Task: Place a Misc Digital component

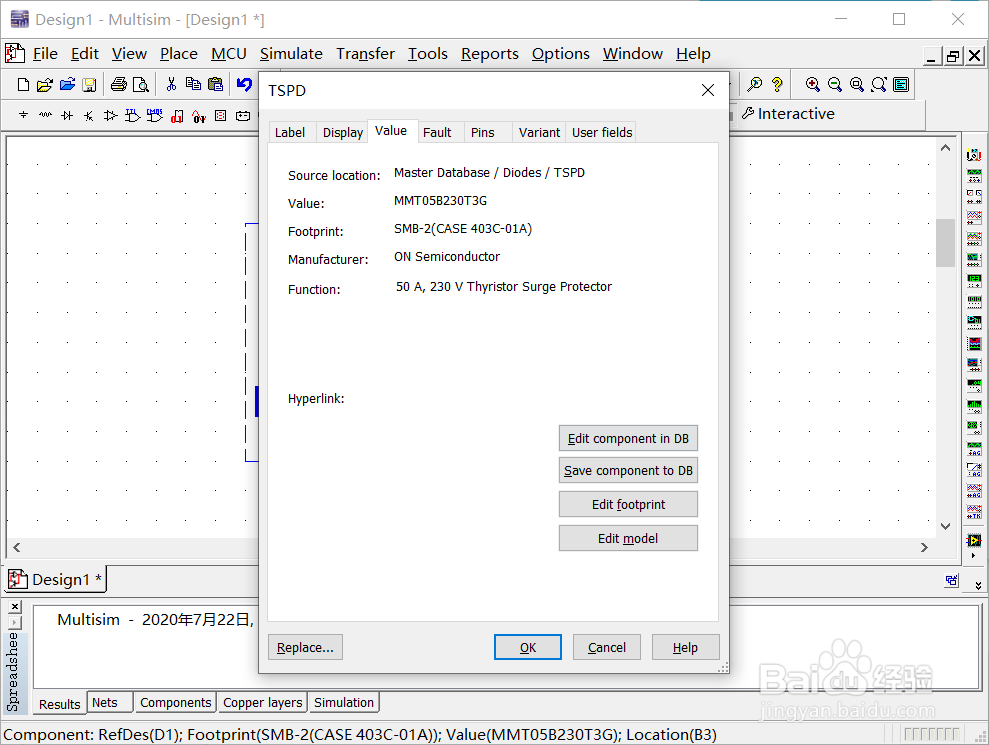Action: [177, 116]
